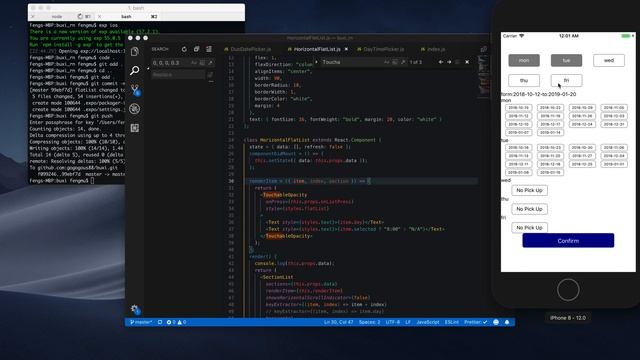Click SectionList tag in editor code
Screen dimensions: 640x360
pos(278,277)
